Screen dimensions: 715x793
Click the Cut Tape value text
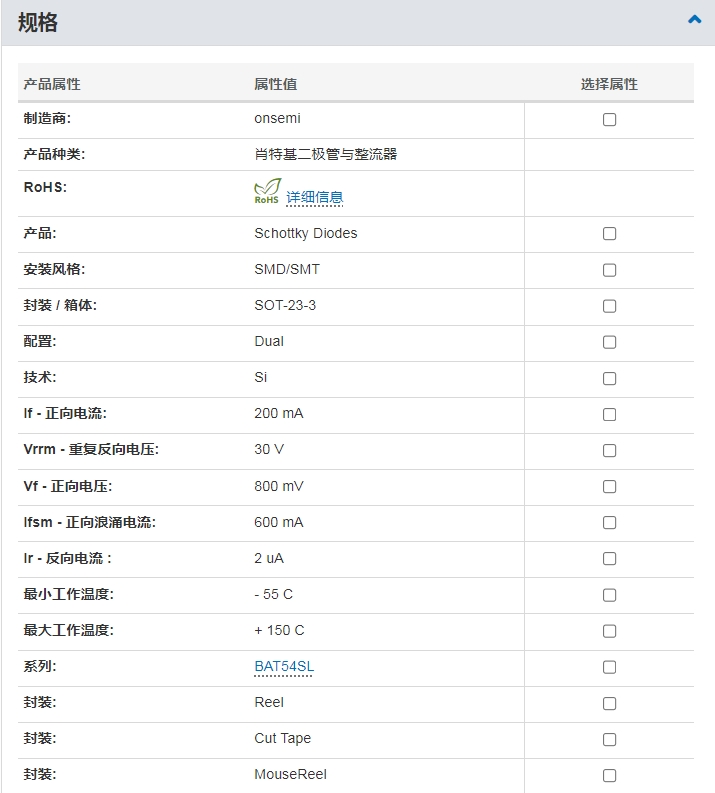(283, 738)
